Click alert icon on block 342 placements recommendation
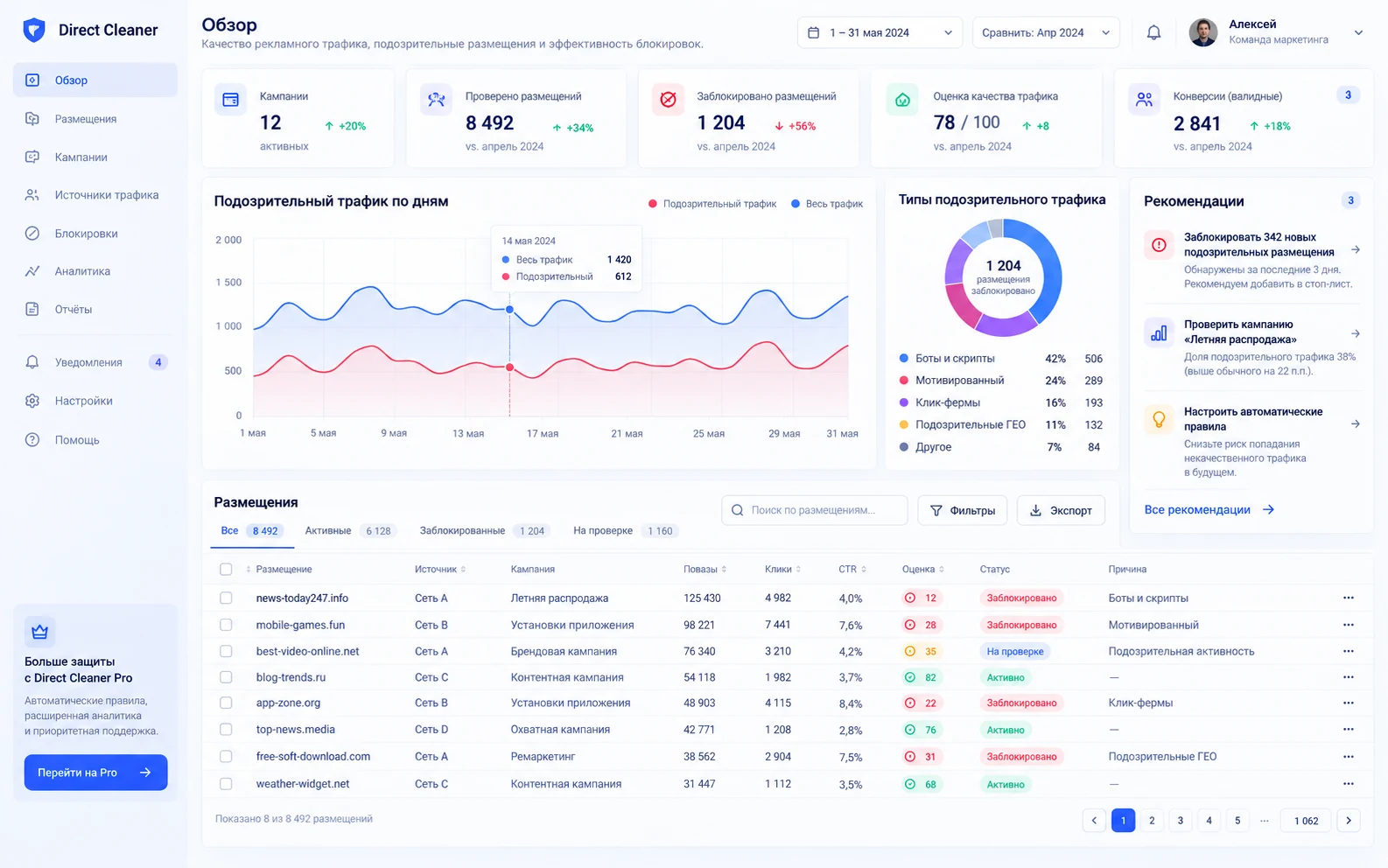The width and height of the screenshot is (1388, 868). [1159, 245]
